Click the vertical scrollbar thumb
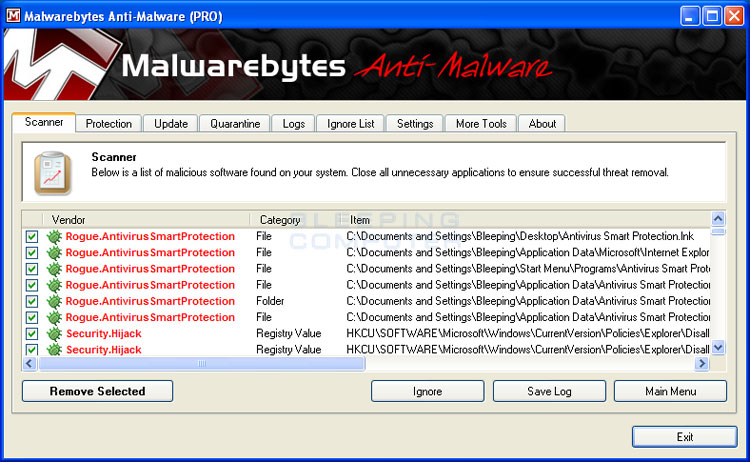Image resolution: width=750 pixels, height=462 pixels. [718, 231]
